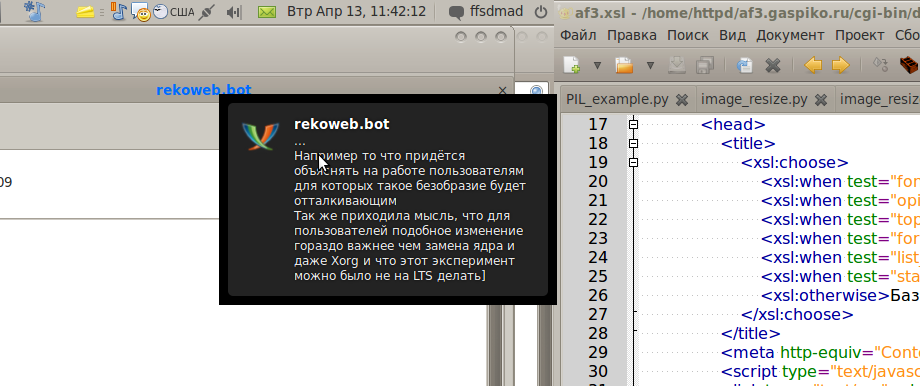Click the orange open-file folder icon
This screenshot has width=920, height=386.
pyautogui.click(x=624, y=65)
